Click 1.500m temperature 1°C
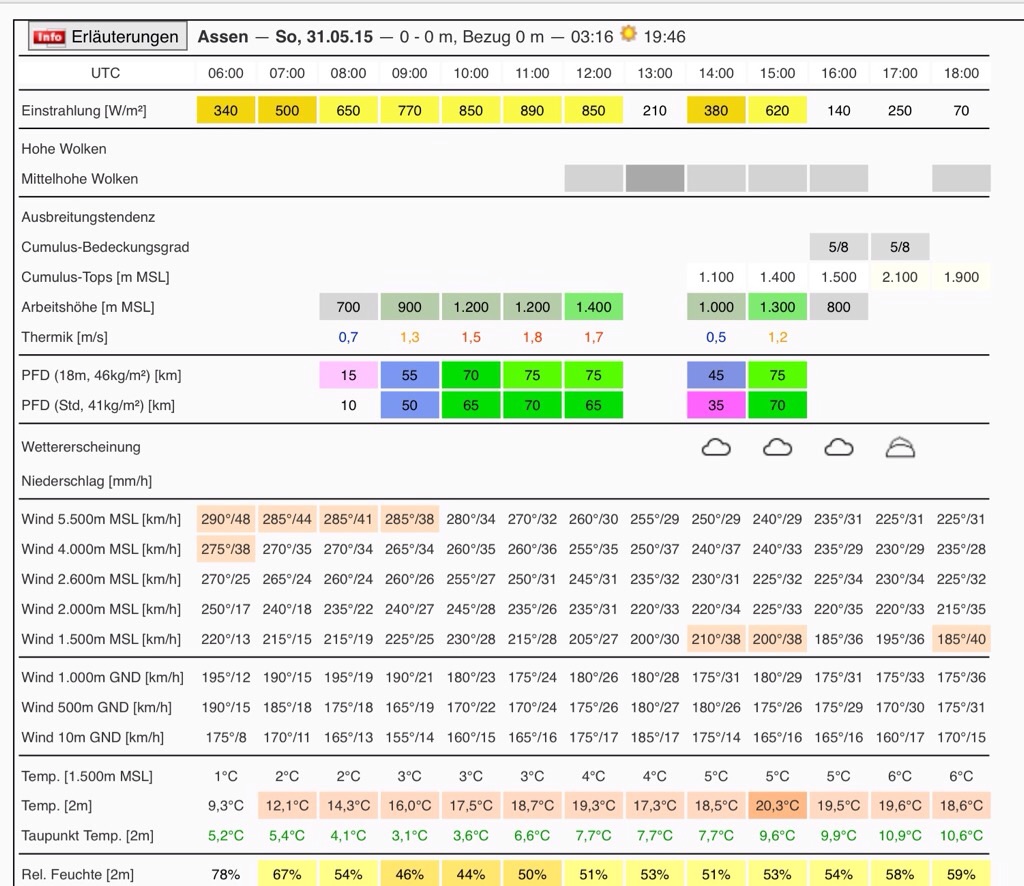Viewport: 1024px width, 886px height. point(225,776)
